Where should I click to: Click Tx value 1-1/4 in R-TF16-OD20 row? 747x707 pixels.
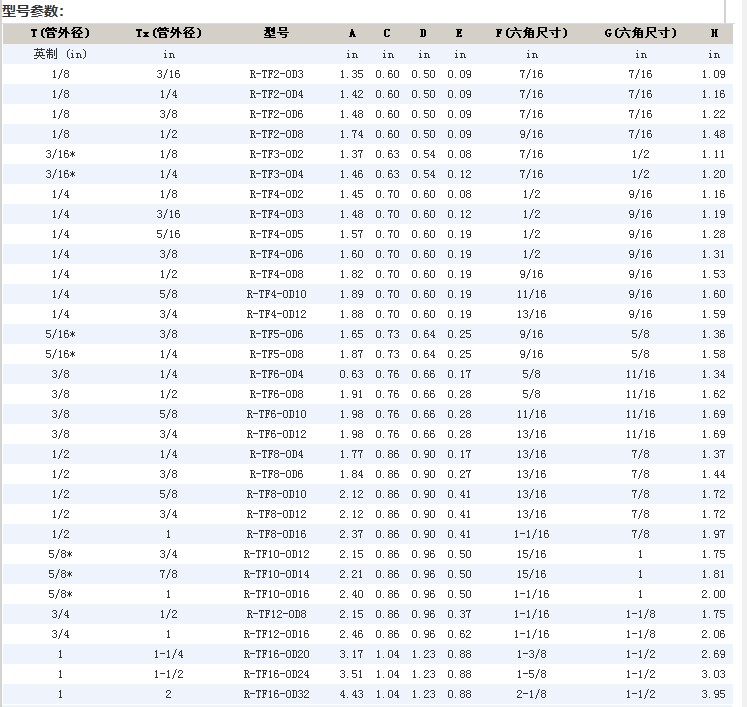coord(168,655)
